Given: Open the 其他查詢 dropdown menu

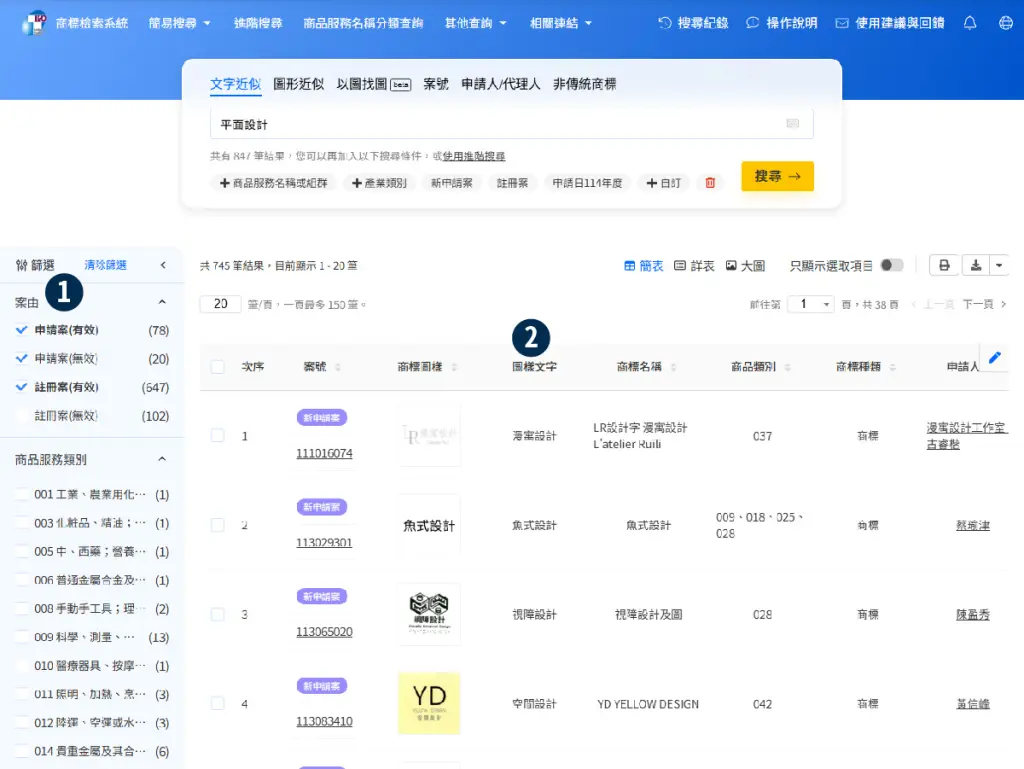Looking at the screenshot, I should pos(470,22).
